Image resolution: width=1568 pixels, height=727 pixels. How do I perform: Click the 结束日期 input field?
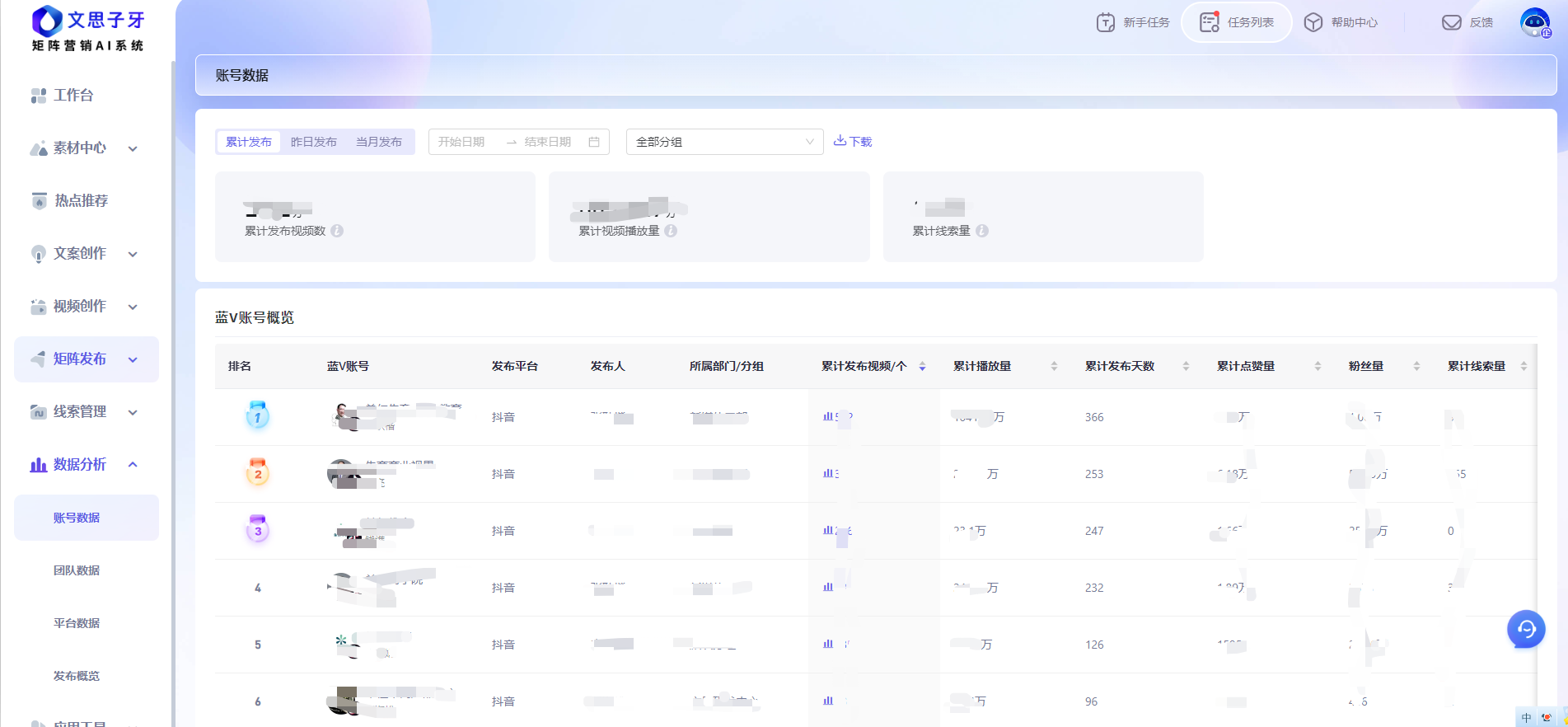click(550, 142)
